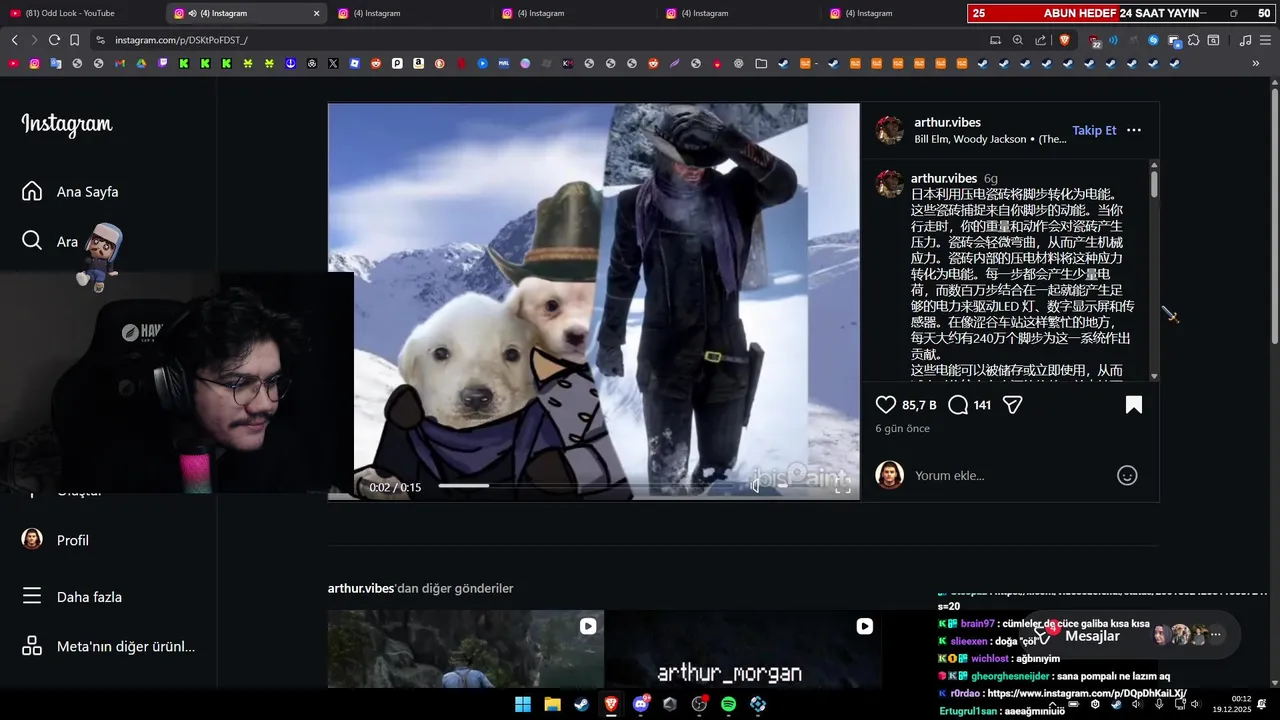Reload the page with the refresh icon

coord(54,40)
